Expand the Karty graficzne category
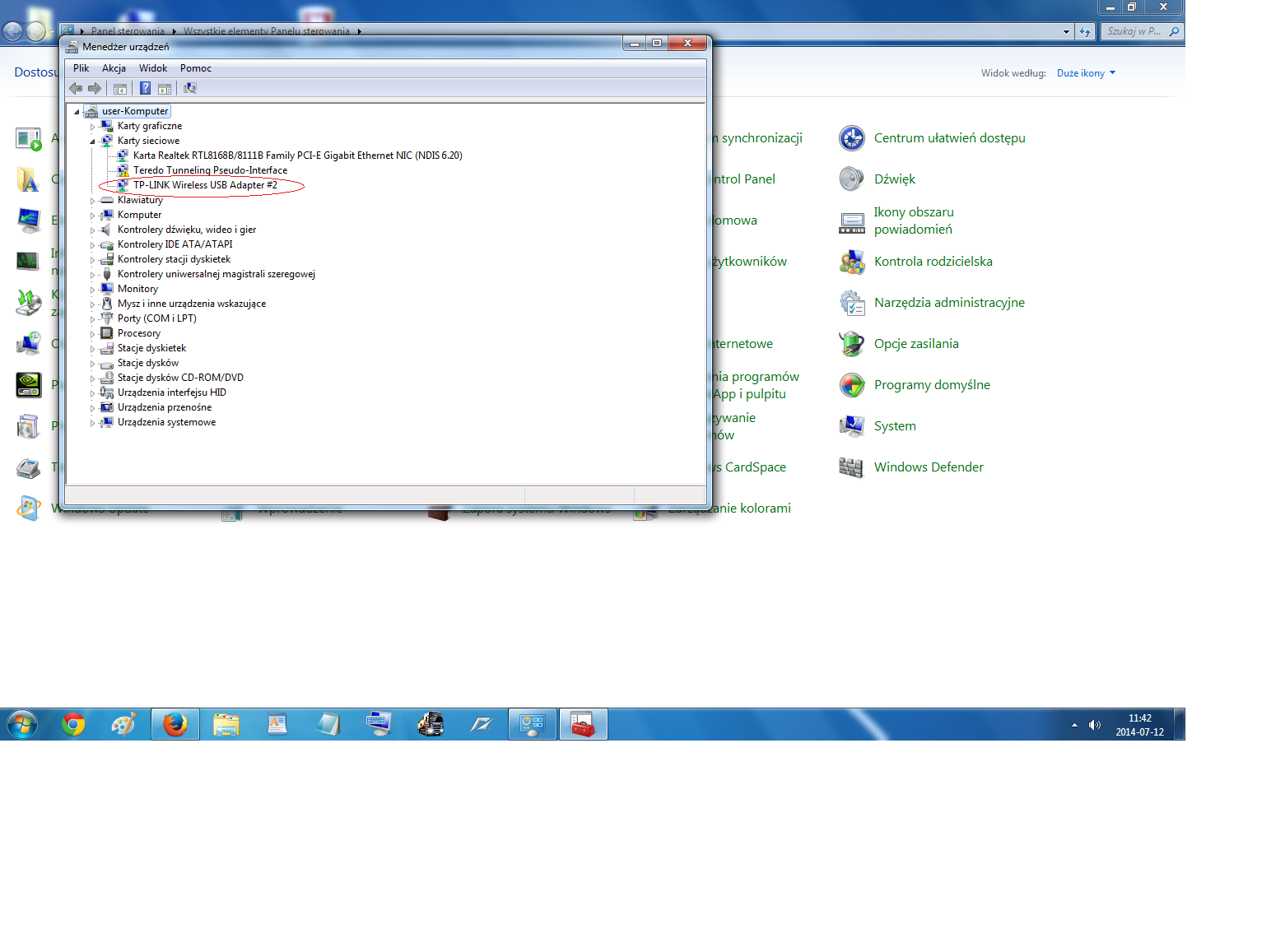 tap(92, 127)
